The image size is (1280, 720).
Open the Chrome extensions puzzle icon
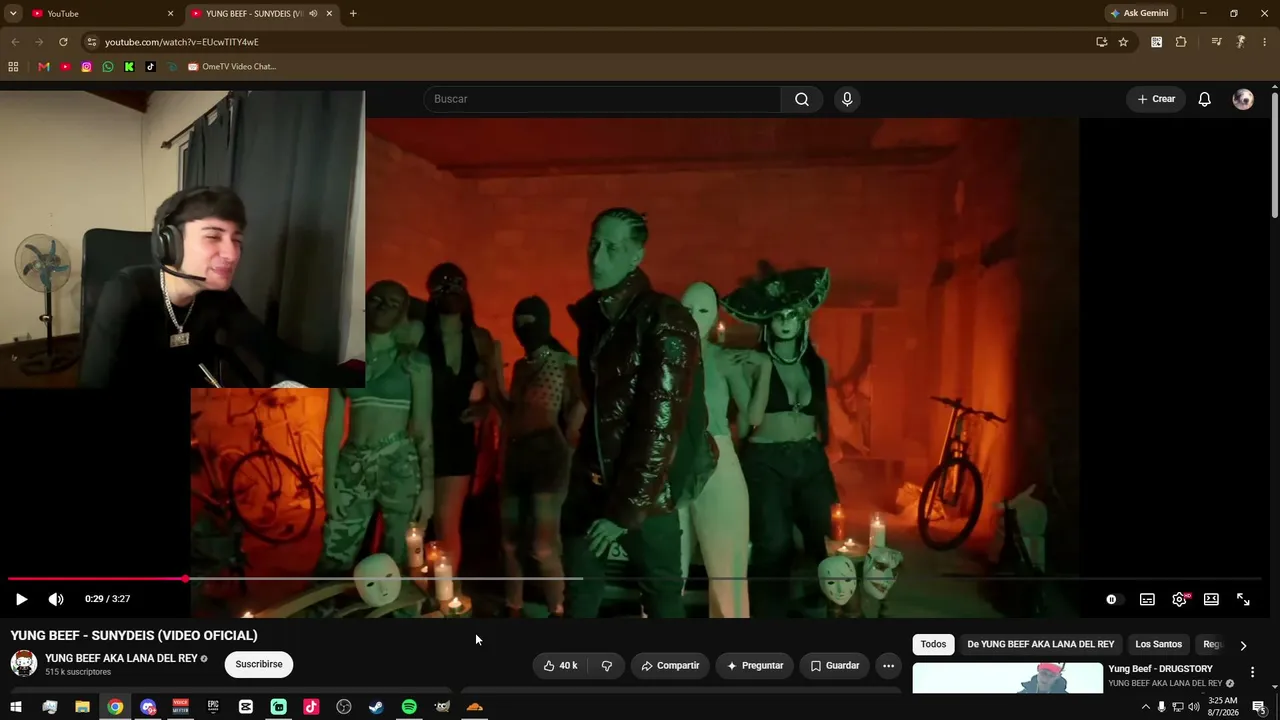click(x=1181, y=42)
